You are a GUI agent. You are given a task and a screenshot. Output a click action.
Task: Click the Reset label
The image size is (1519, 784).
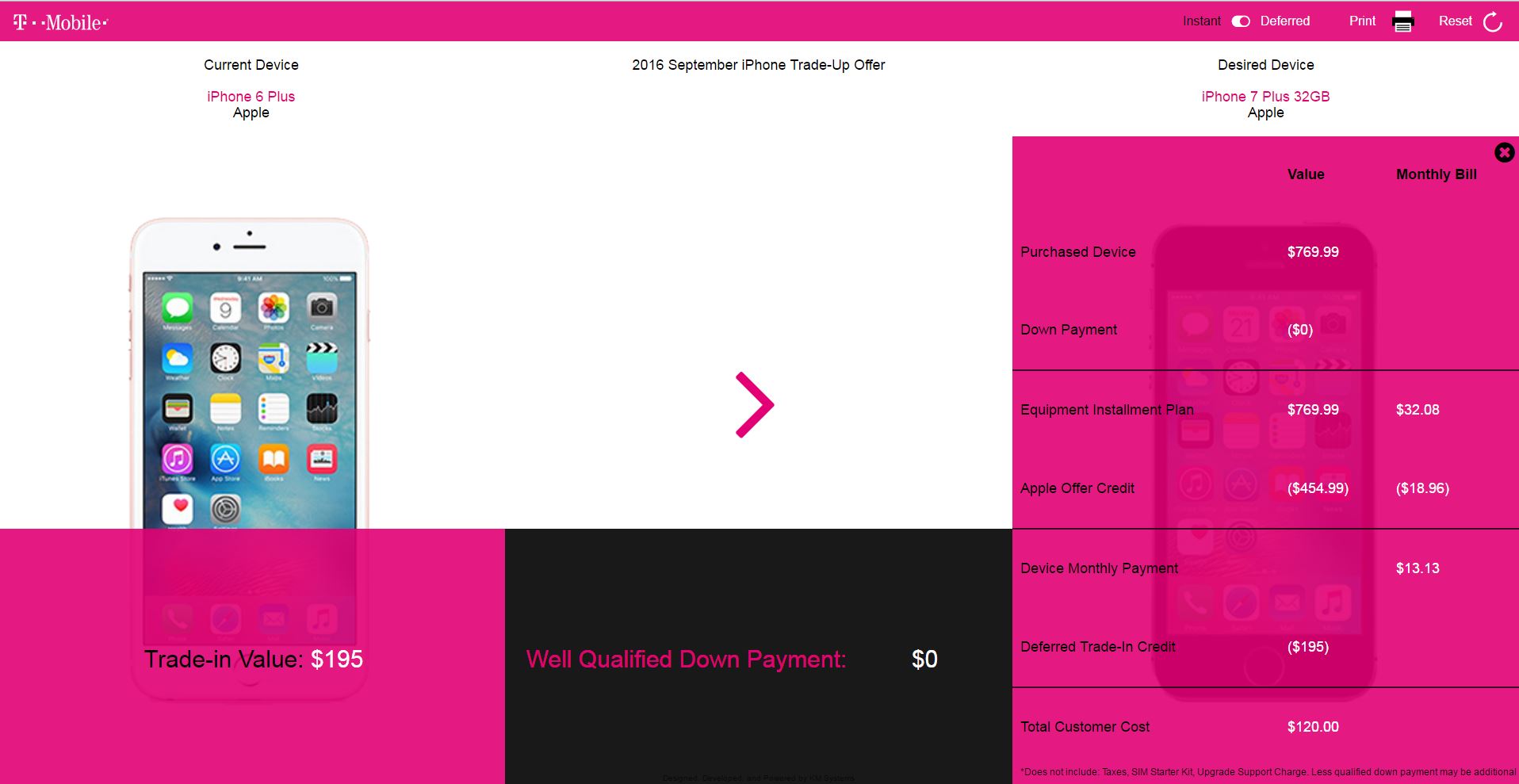1455,21
